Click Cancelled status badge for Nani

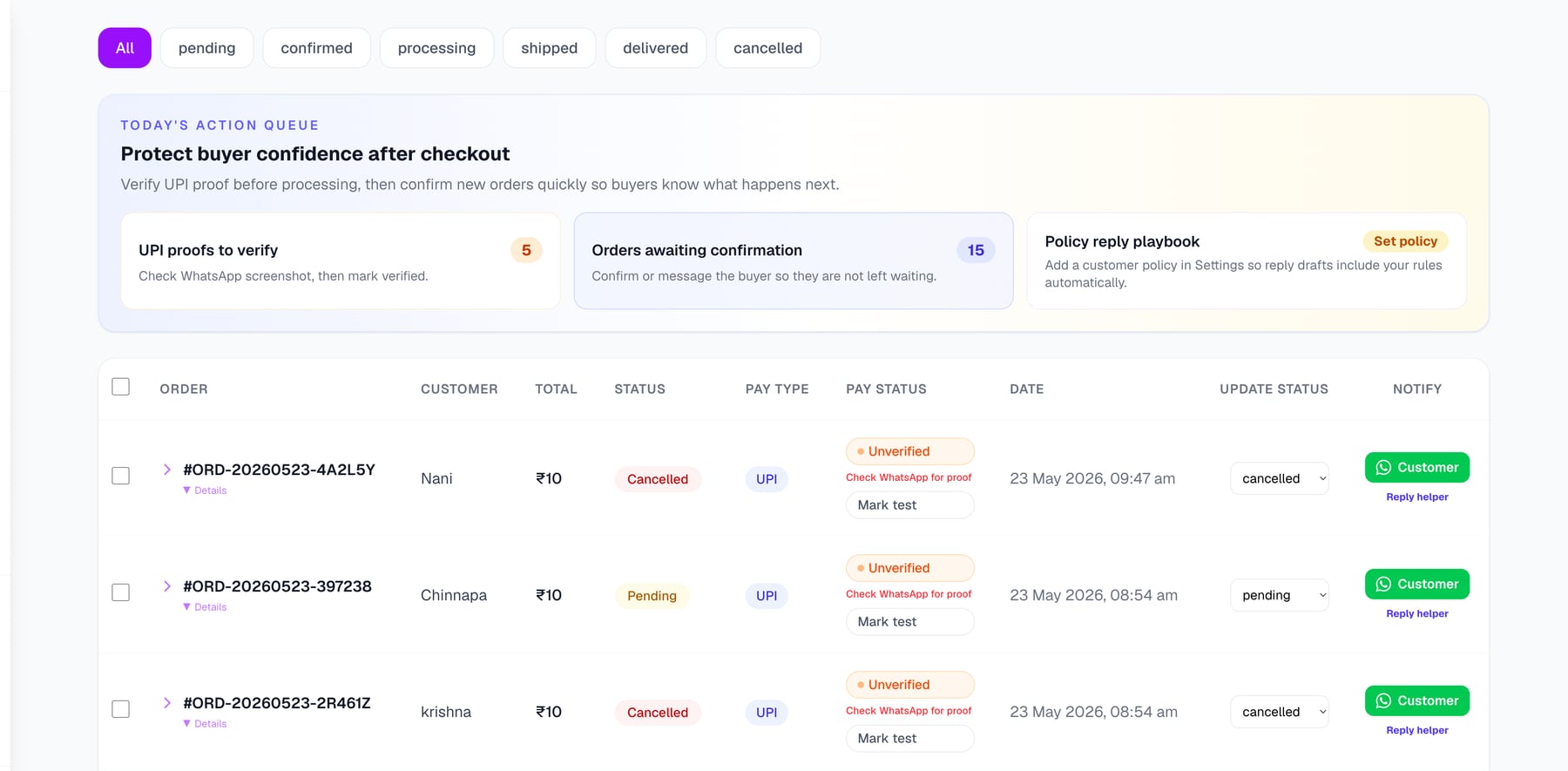(658, 479)
